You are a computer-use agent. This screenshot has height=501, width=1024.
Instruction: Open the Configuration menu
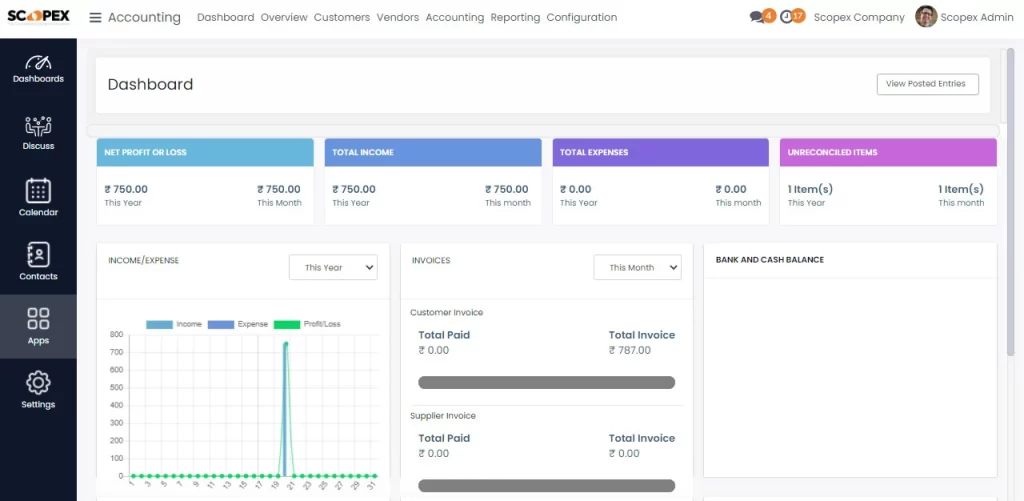point(581,18)
